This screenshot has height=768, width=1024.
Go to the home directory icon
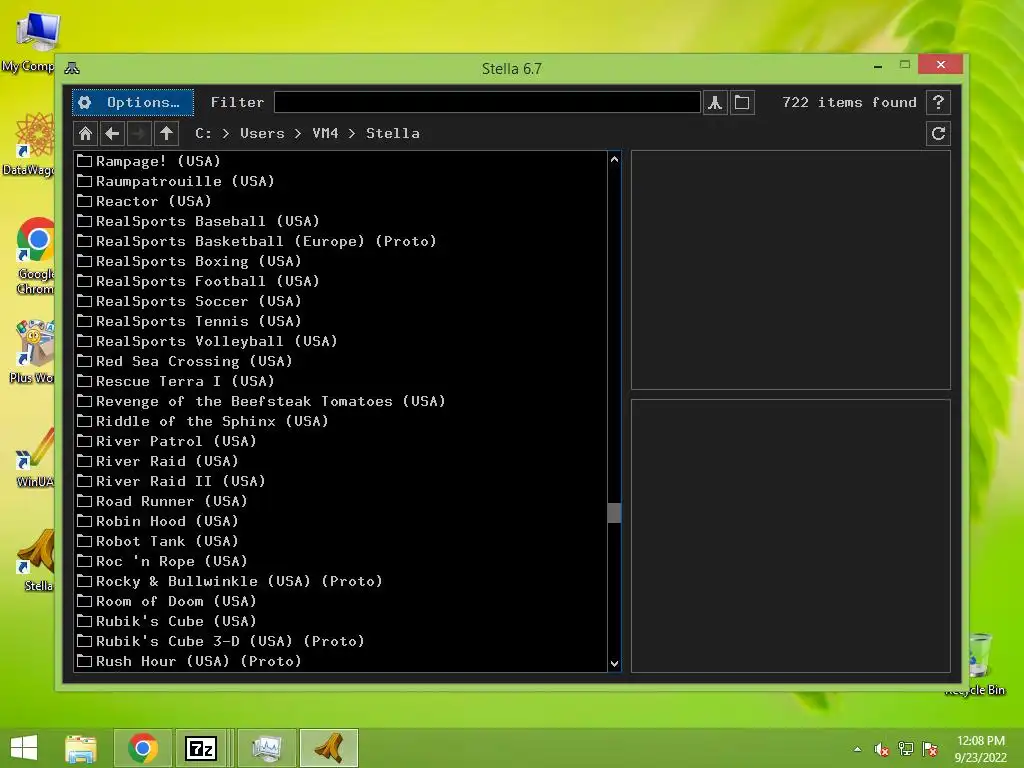click(86, 134)
